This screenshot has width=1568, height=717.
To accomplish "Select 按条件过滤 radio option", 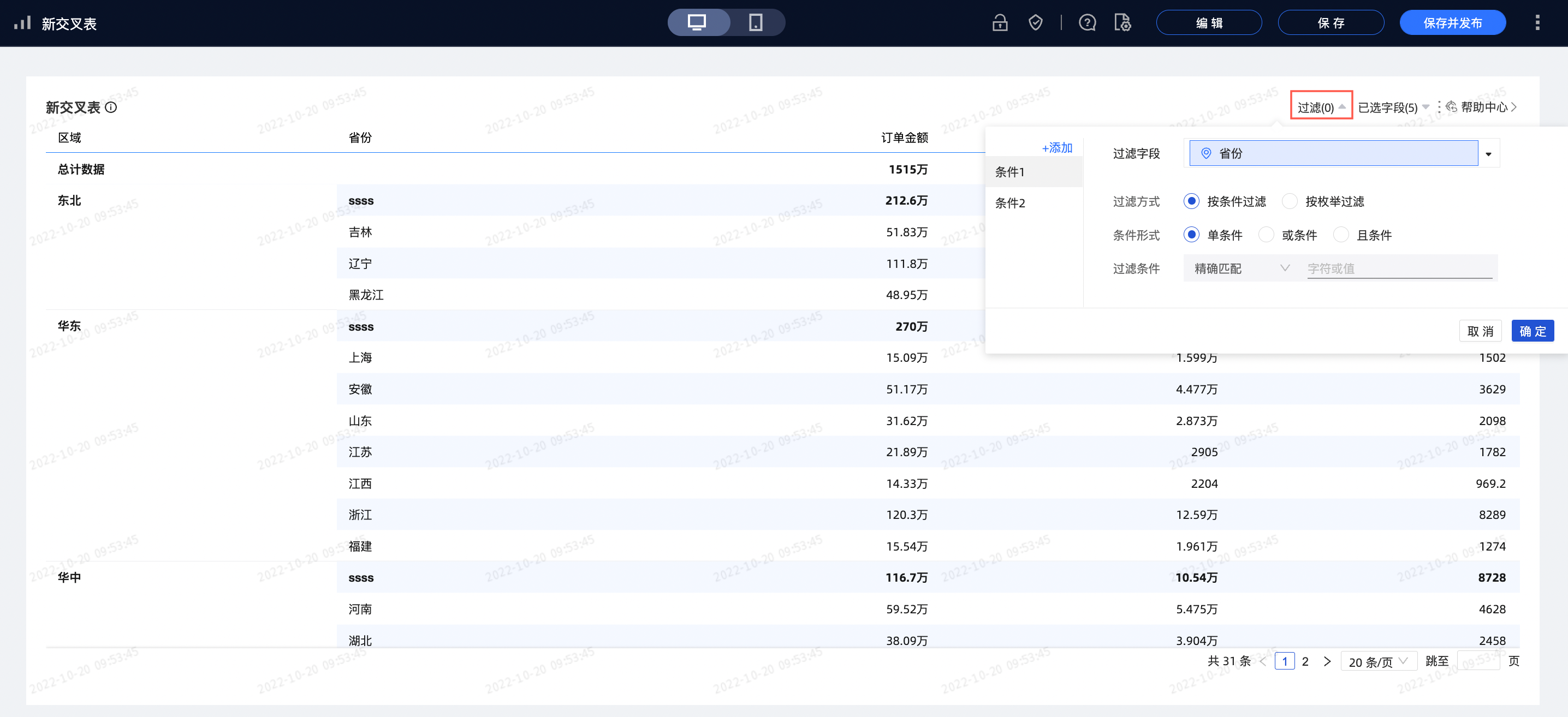I will [1191, 201].
